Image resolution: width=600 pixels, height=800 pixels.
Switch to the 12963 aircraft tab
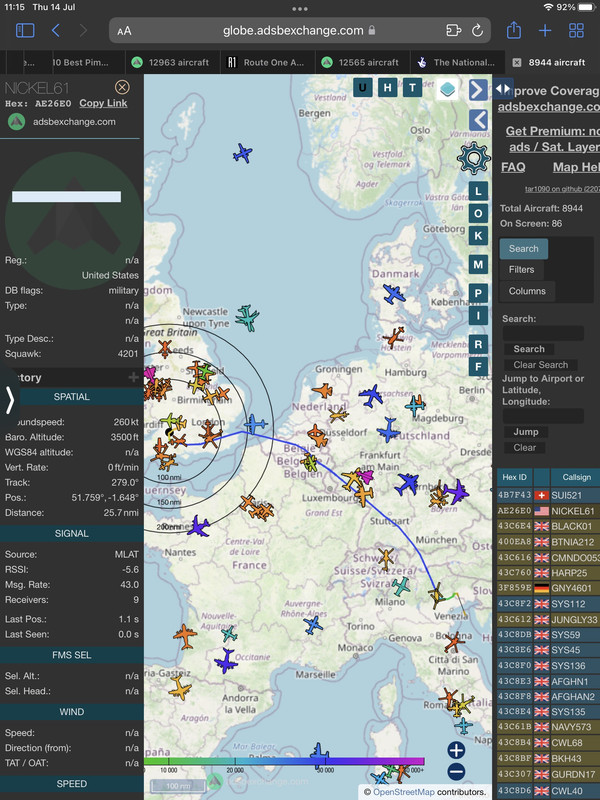click(x=172, y=62)
